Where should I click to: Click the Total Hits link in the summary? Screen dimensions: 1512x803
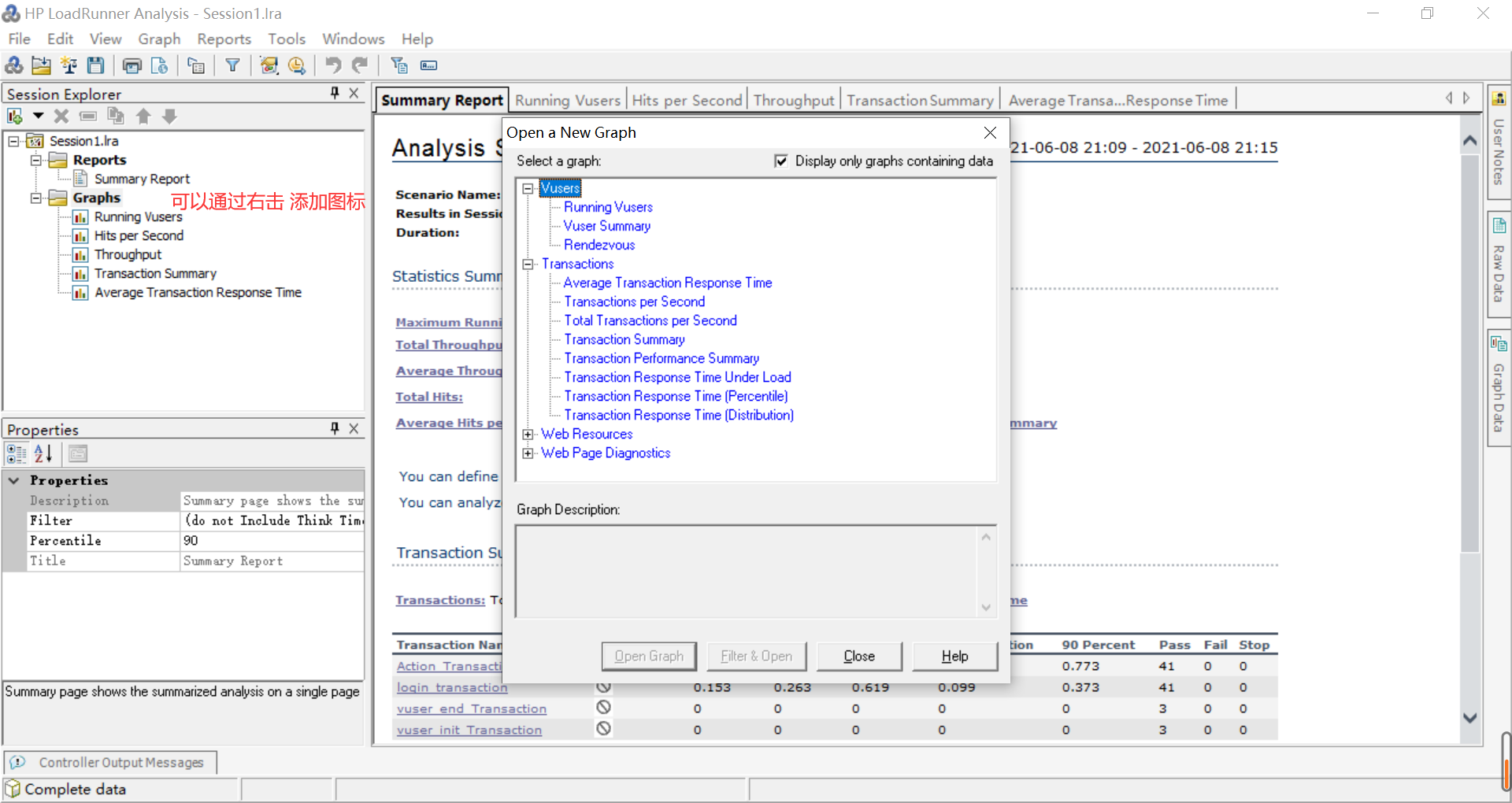point(429,397)
